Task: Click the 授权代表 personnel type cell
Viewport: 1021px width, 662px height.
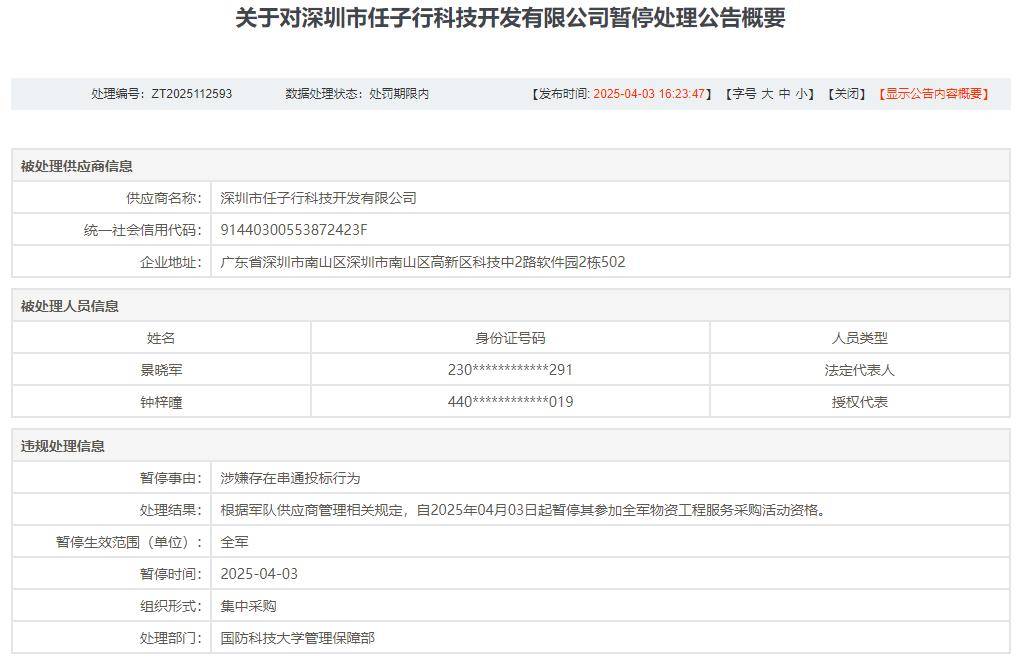Action: [860, 402]
